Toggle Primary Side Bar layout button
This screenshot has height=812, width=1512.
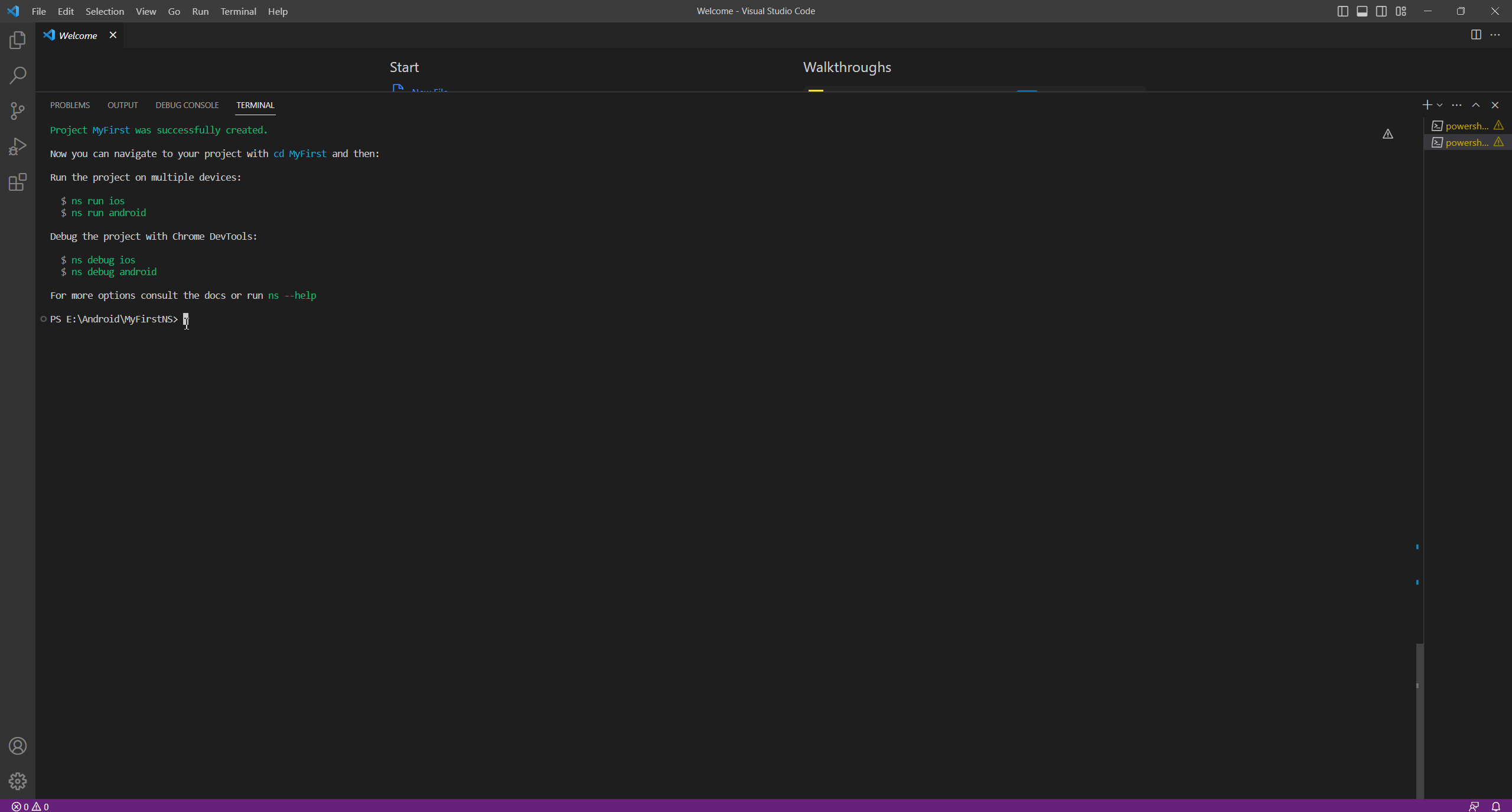point(1342,11)
